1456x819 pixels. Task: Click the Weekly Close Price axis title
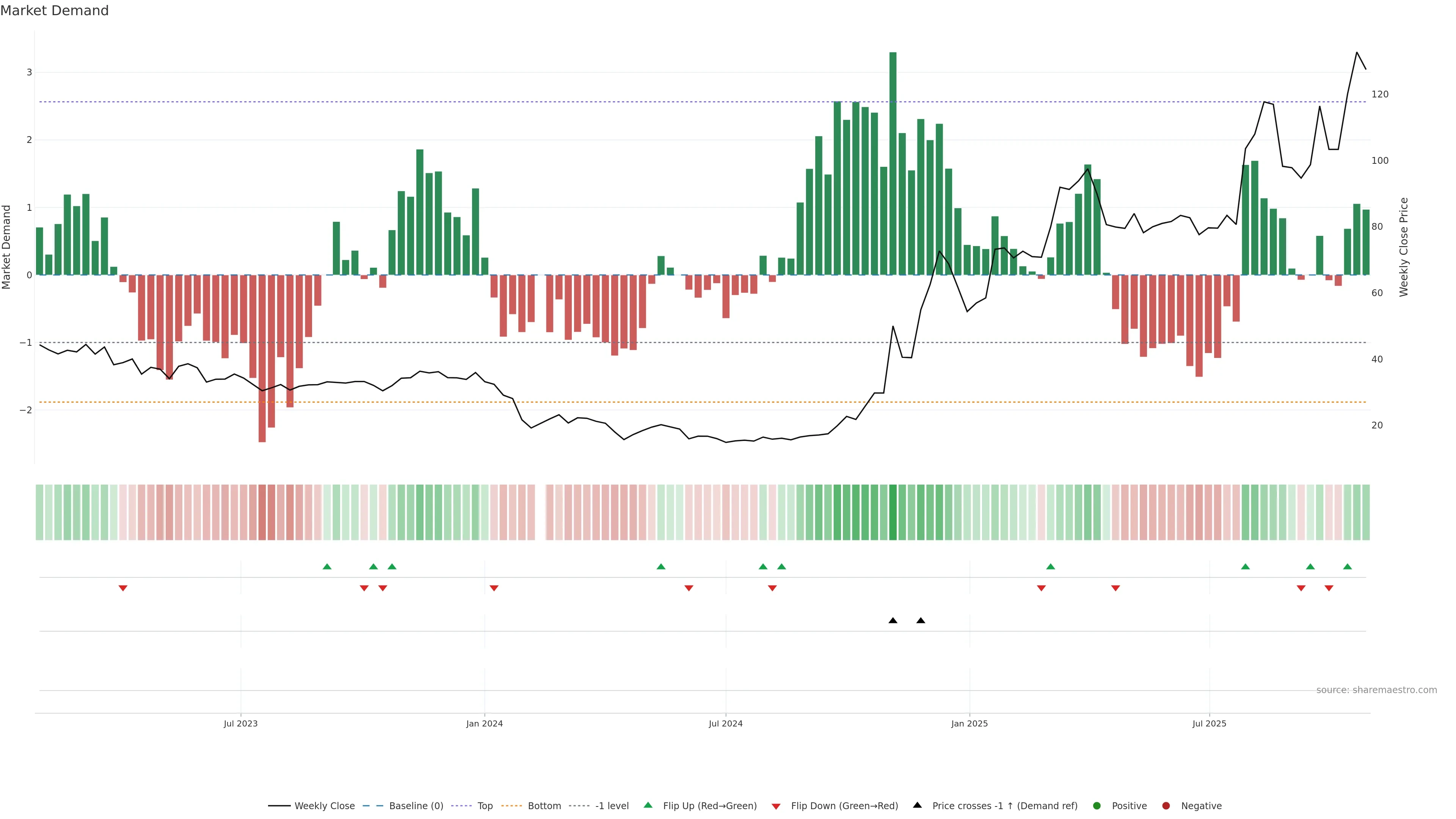pyautogui.click(x=1403, y=247)
